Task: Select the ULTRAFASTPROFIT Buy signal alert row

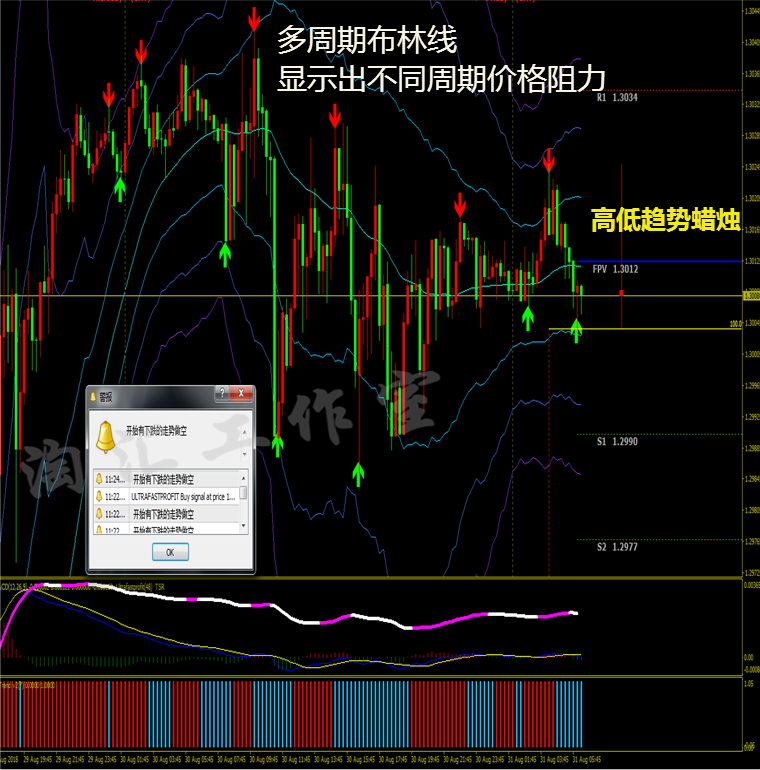Action: (x=166, y=496)
